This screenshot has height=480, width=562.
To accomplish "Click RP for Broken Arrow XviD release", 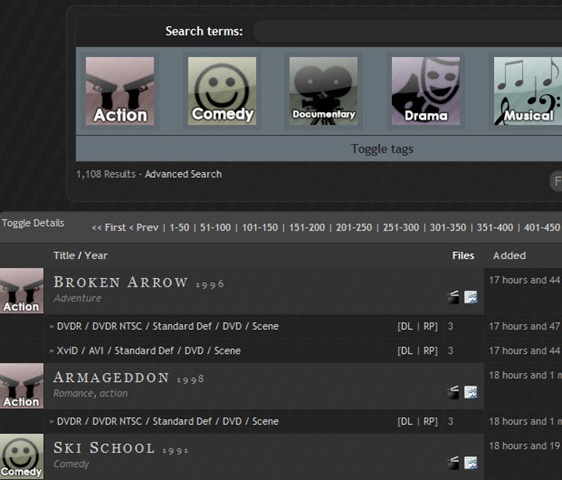I will (429, 351).
